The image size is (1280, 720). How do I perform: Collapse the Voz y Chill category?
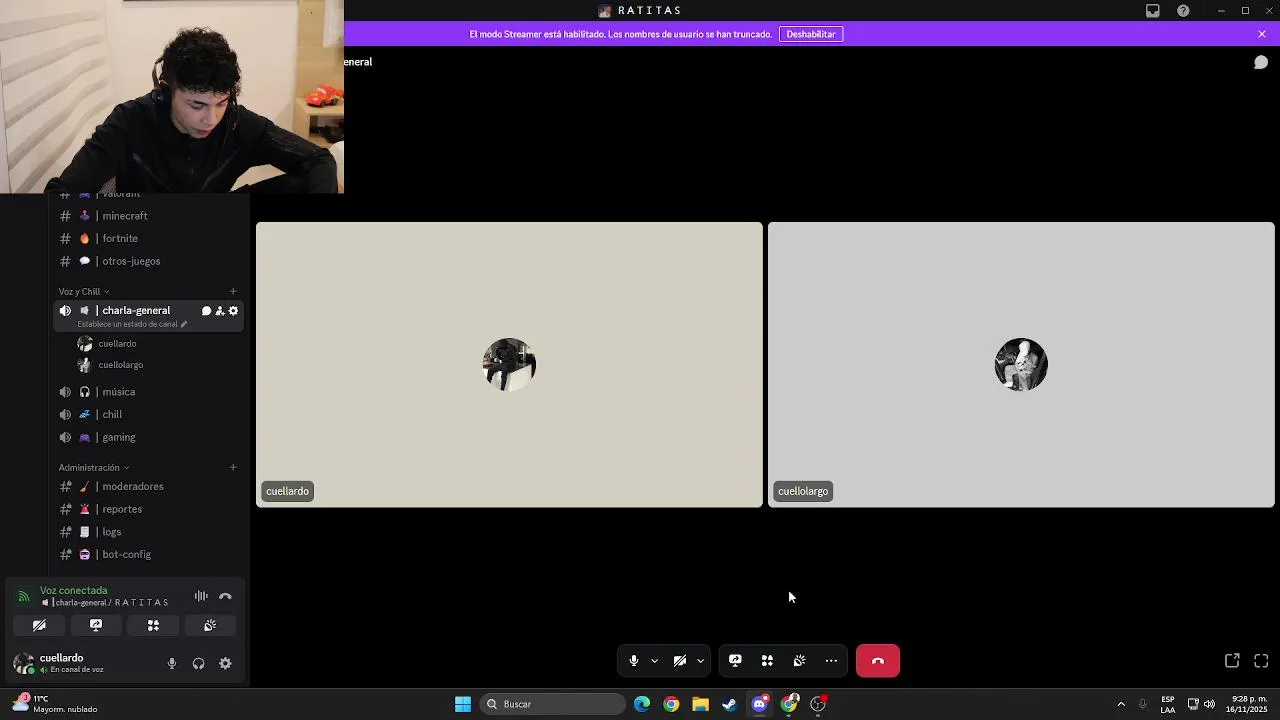click(83, 291)
